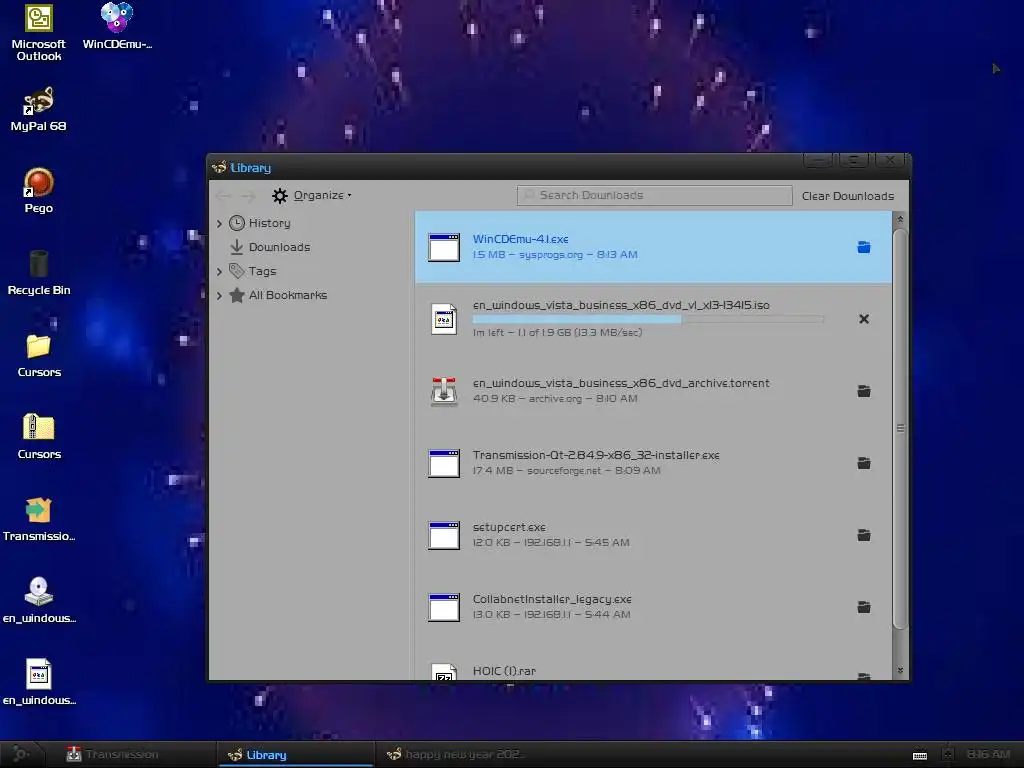Open containing folder for WinCDEmu-4.1.exe
The height and width of the screenshot is (768, 1024).
863,247
